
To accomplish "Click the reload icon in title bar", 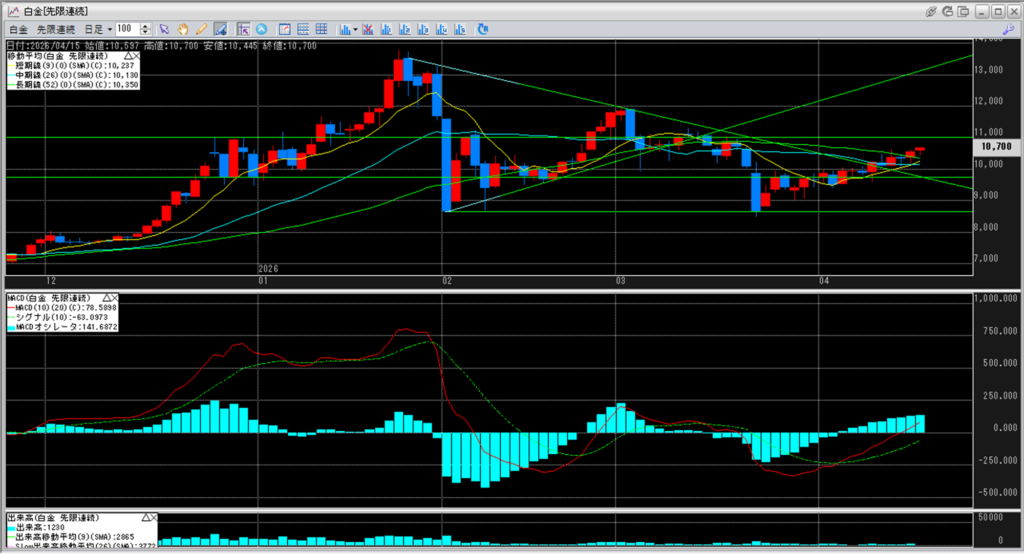I will (948, 10).
